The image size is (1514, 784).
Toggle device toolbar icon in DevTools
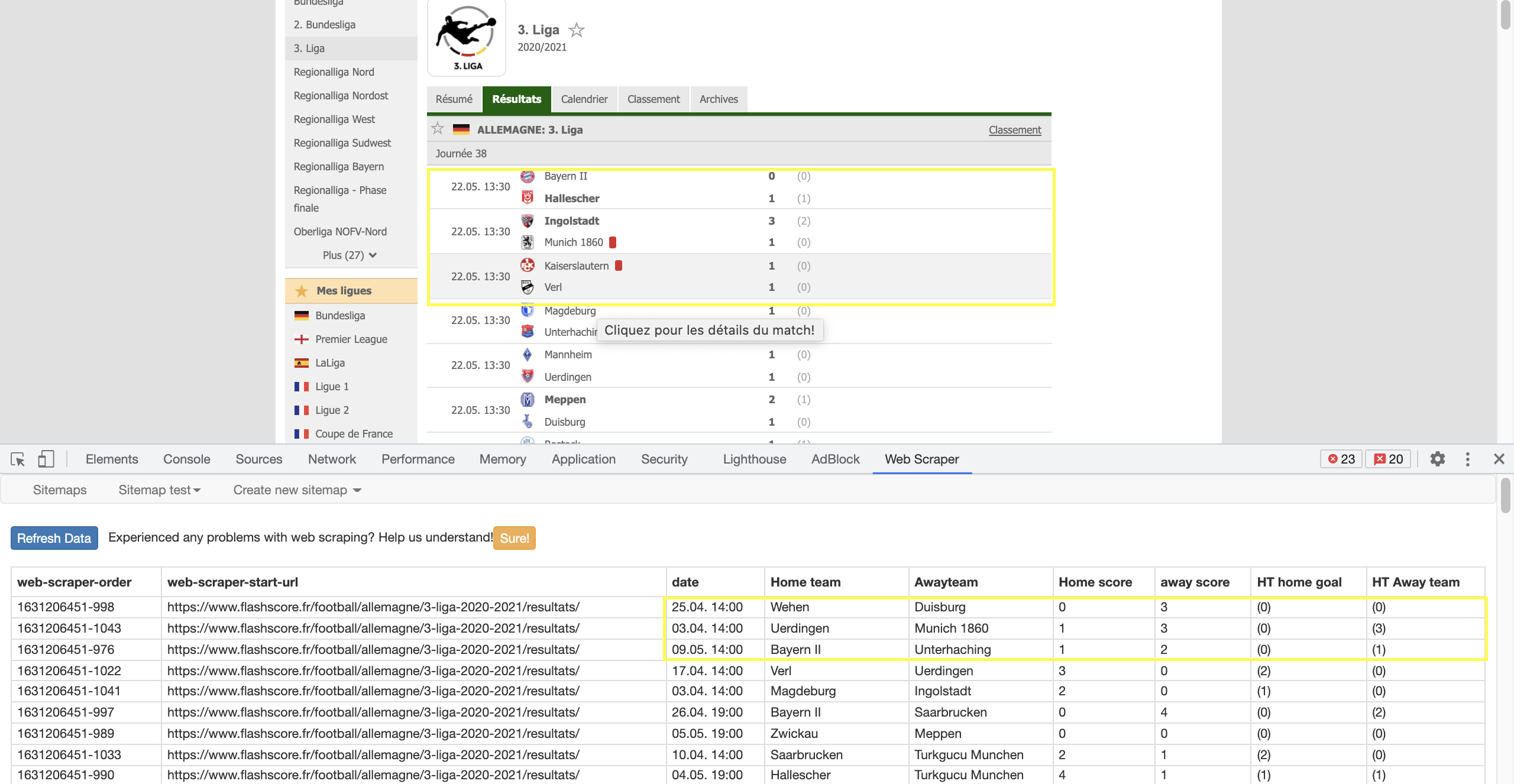46,459
